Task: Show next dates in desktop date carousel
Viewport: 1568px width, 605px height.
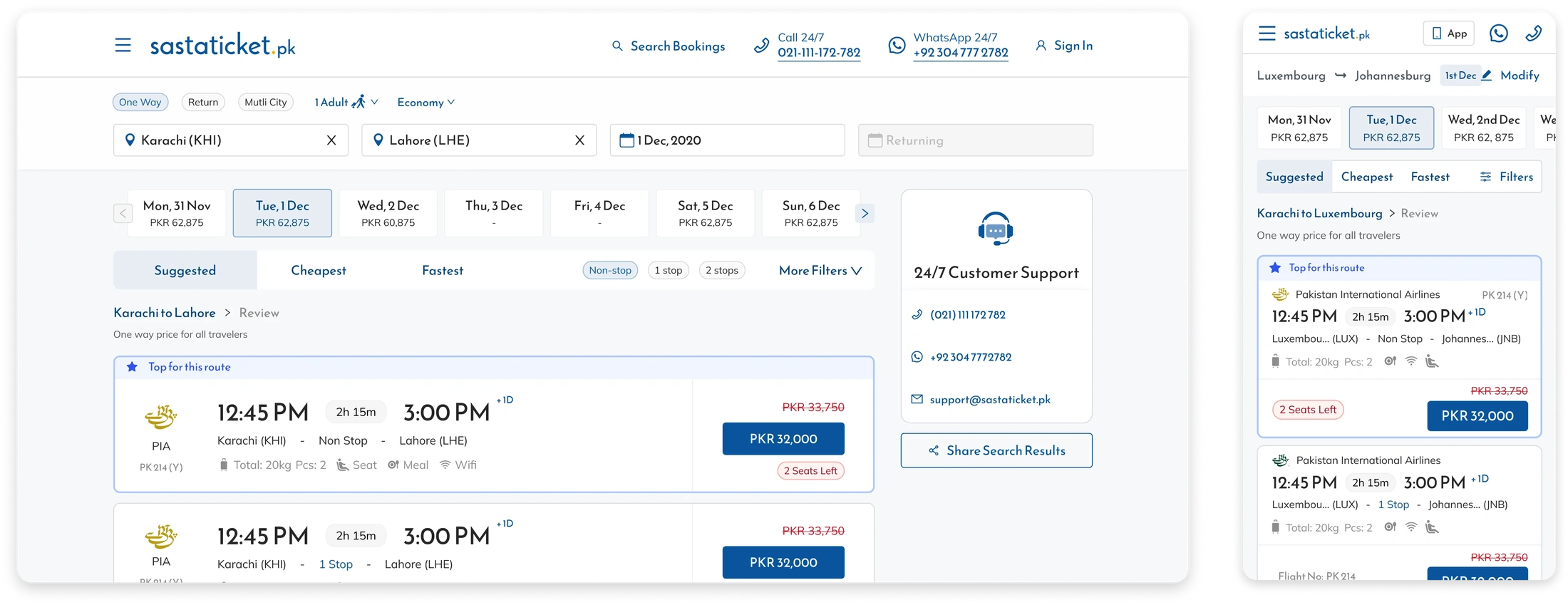Action: point(865,213)
